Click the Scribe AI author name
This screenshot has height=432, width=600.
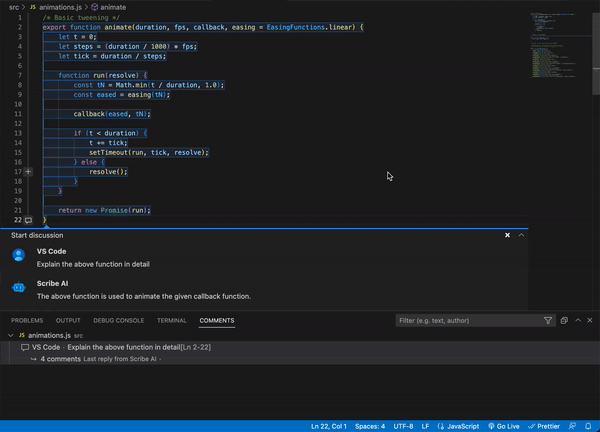pos(52,284)
